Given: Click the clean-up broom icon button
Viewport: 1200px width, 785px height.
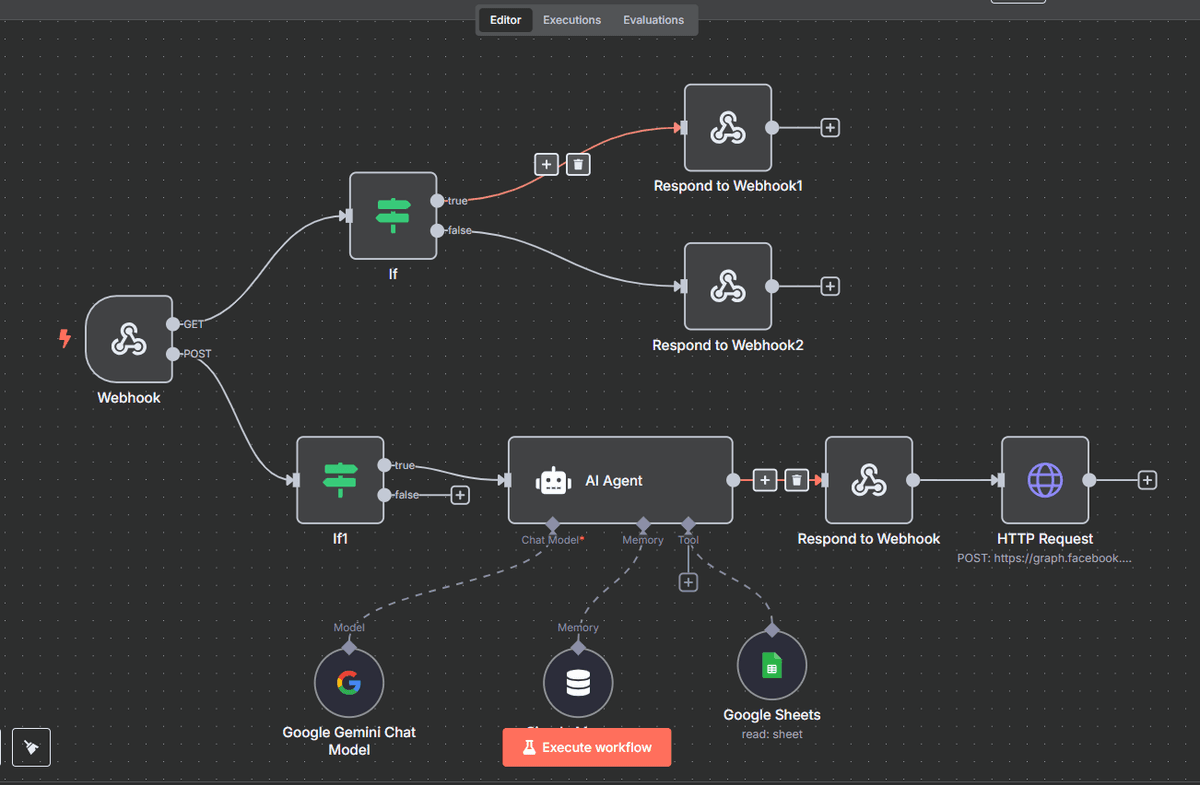Looking at the screenshot, I should (x=32, y=747).
